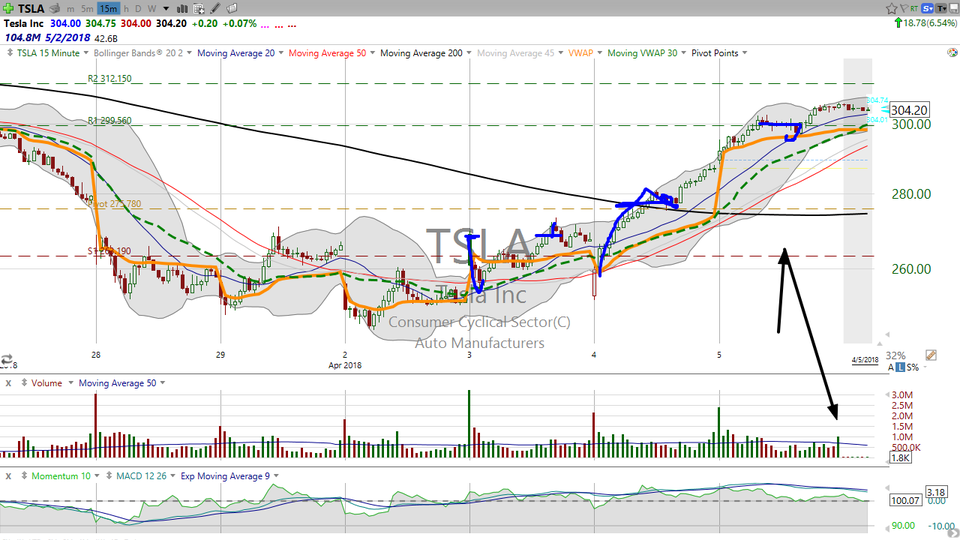Click the reorder arrows beside TSLA 15 Minute
This screenshot has height=540, width=960.
(x=10, y=53)
